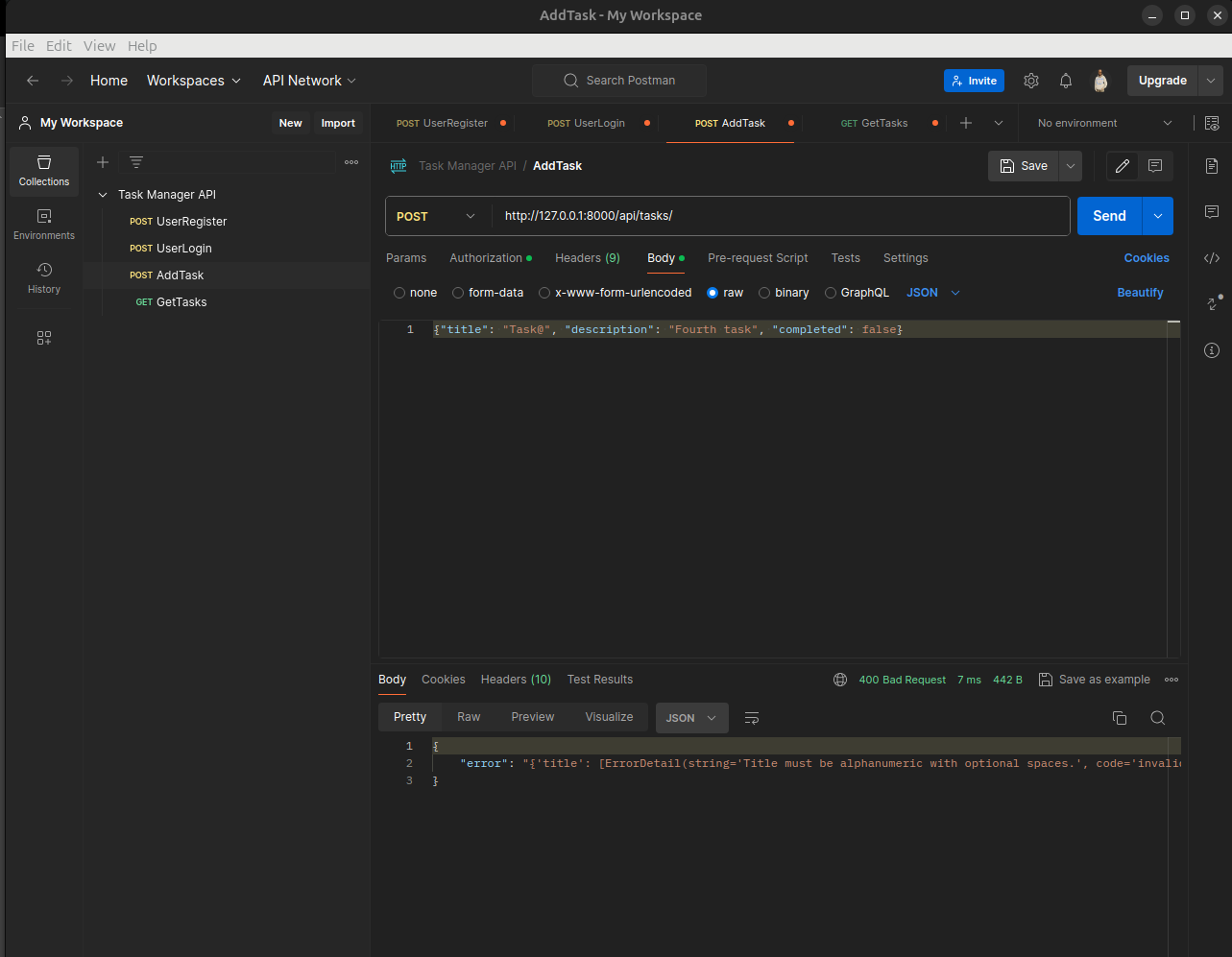1232x957 pixels.
Task: Open the settings gear icon
Action: pyautogui.click(x=1031, y=81)
